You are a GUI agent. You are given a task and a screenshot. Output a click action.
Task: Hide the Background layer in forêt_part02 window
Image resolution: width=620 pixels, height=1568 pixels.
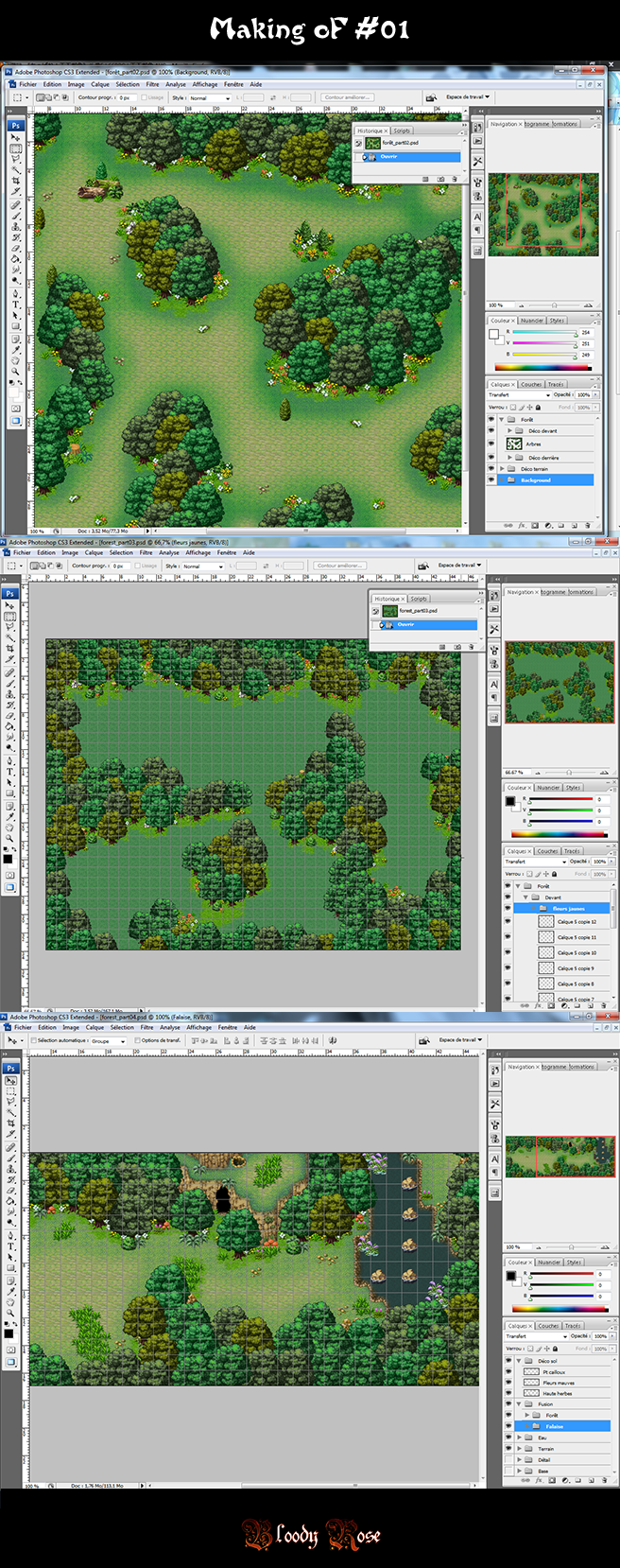click(x=491, y=480)
